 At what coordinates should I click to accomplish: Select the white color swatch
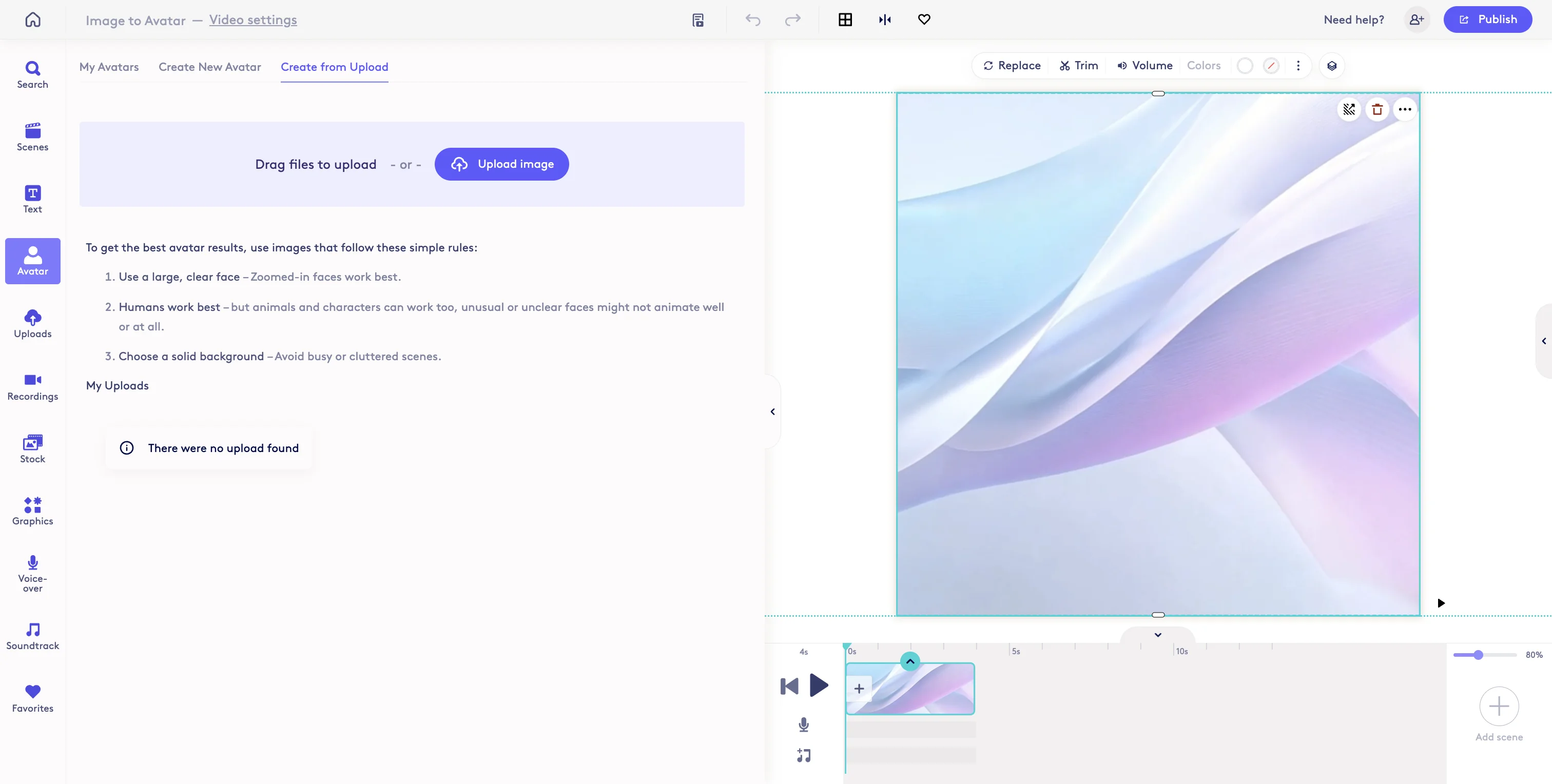[1244, 66]
